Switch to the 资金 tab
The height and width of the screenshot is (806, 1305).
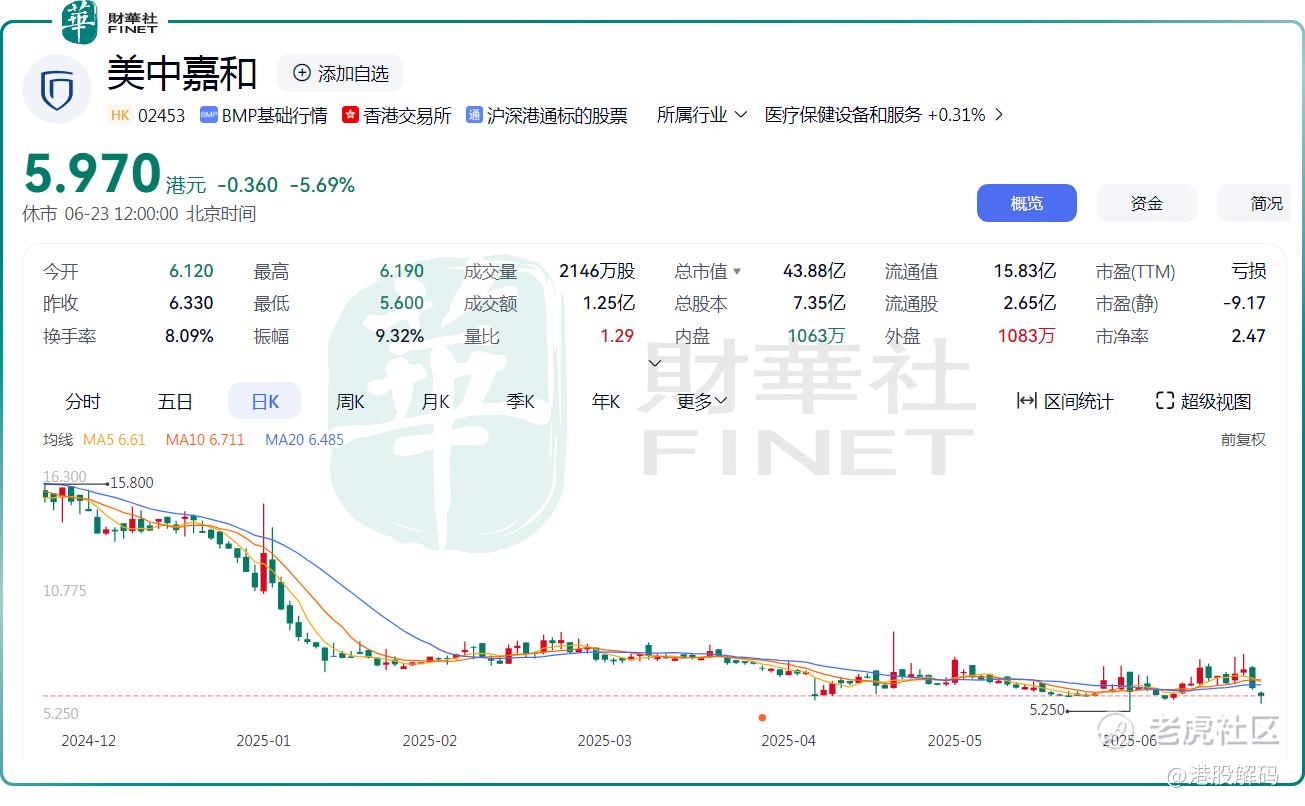tap(1147, 203)
